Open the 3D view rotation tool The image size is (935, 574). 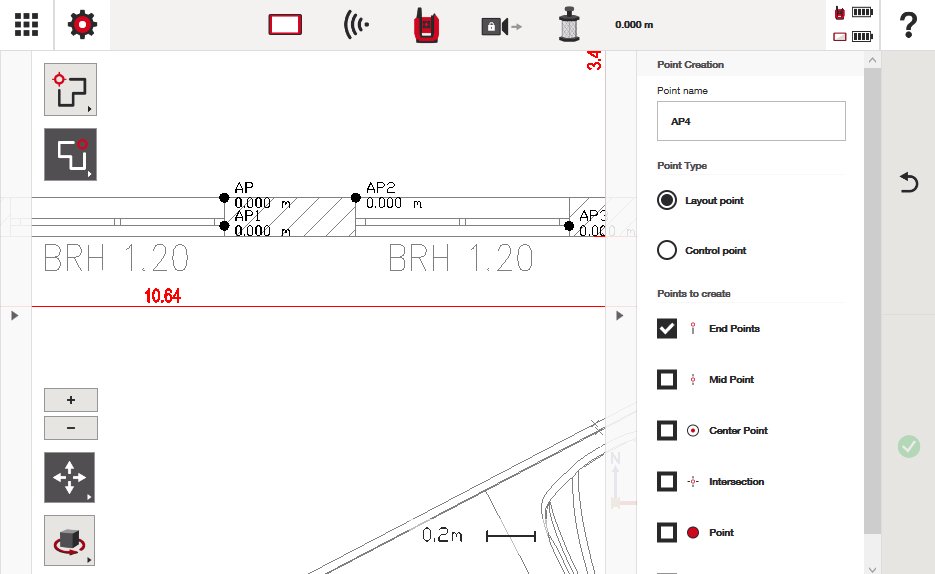(69, 540)
